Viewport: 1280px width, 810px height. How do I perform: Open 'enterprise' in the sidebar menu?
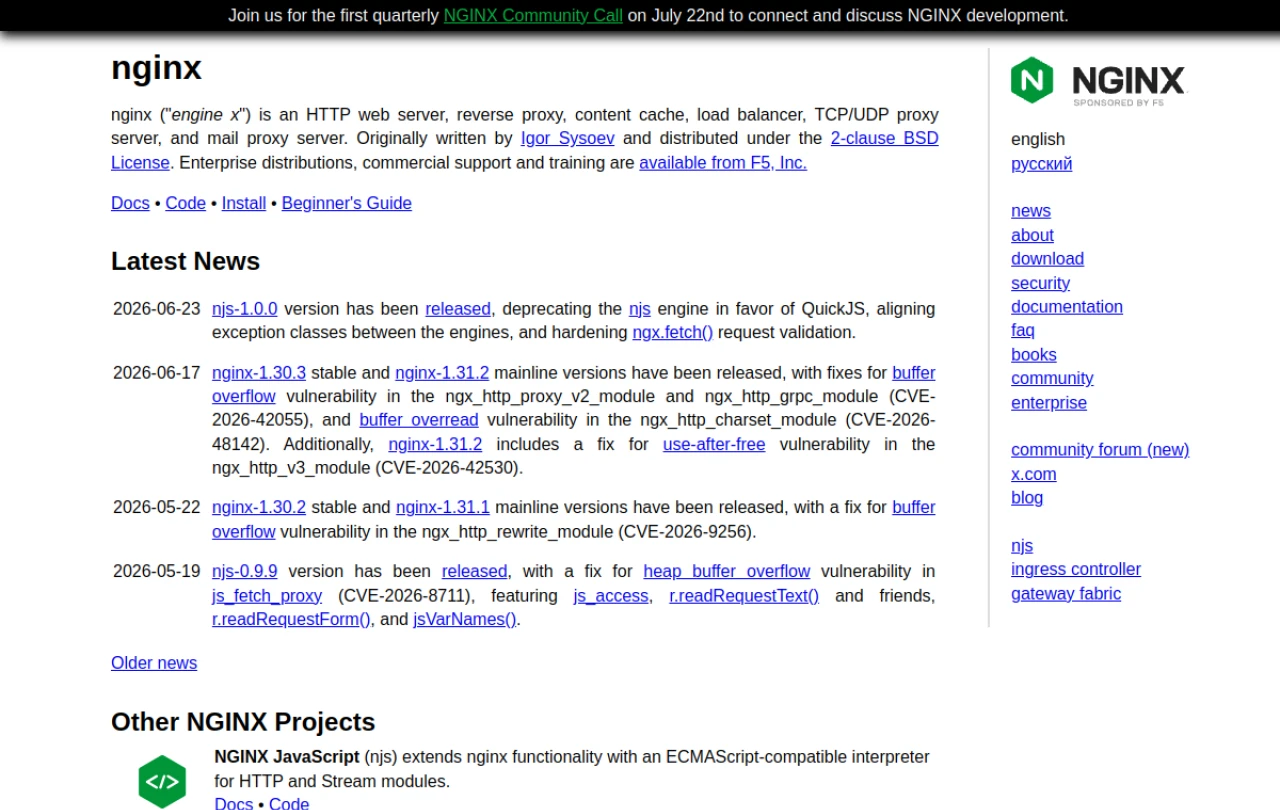(x=1049, y=402)
